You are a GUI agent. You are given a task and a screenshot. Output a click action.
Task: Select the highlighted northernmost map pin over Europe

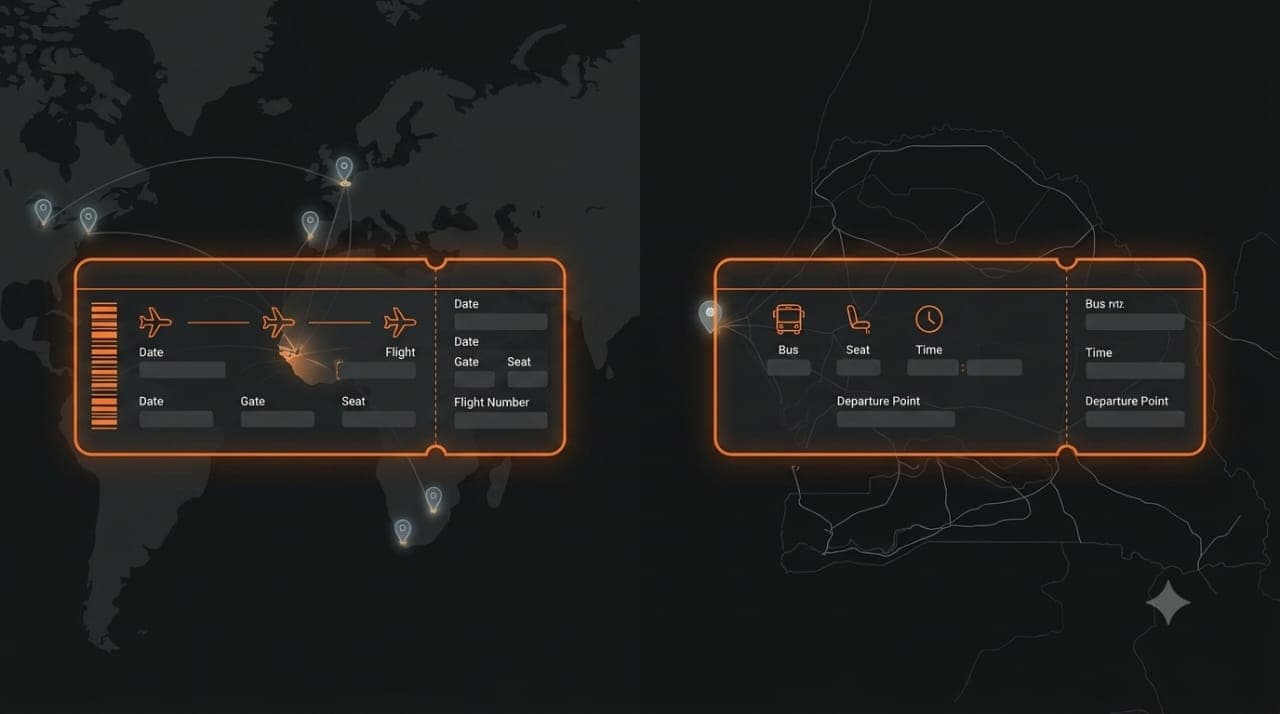(344, 170)
